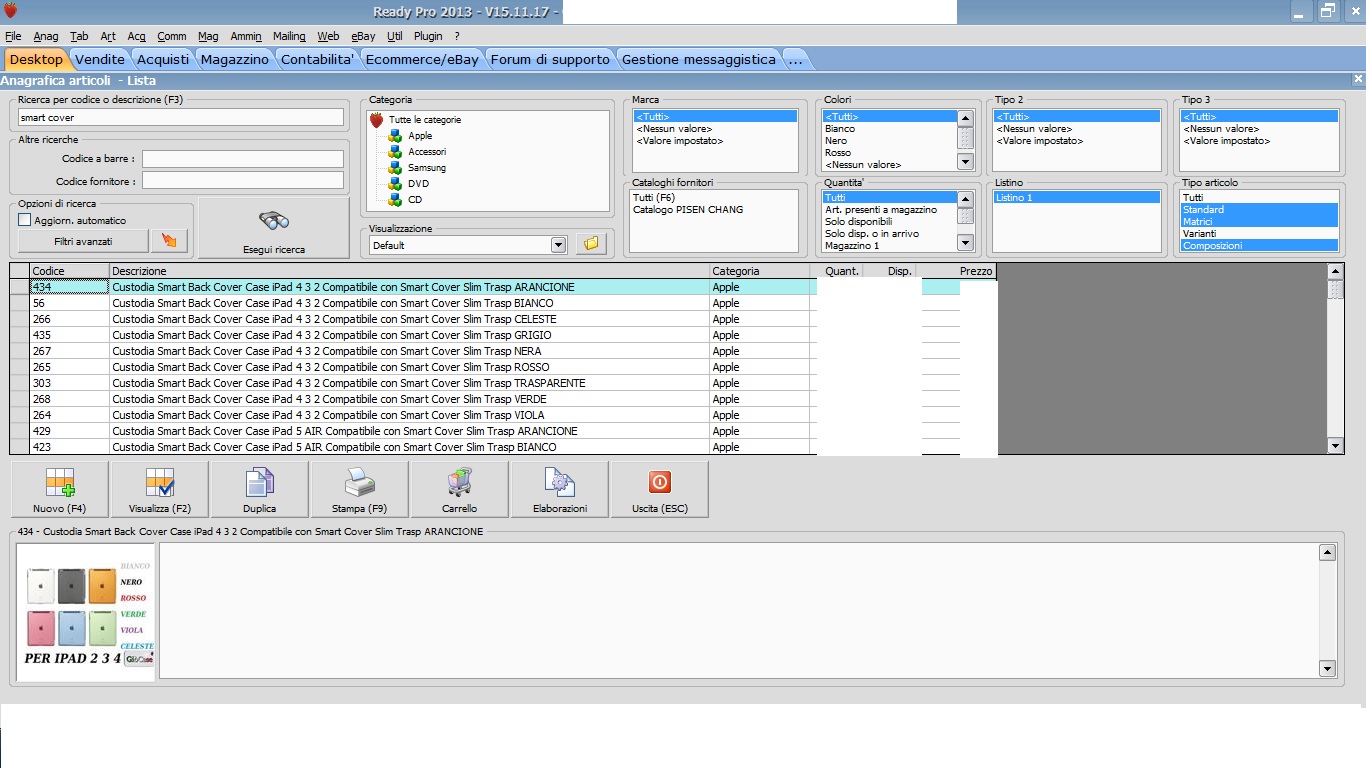Click the Codice a barre input field

coord(243,159)
